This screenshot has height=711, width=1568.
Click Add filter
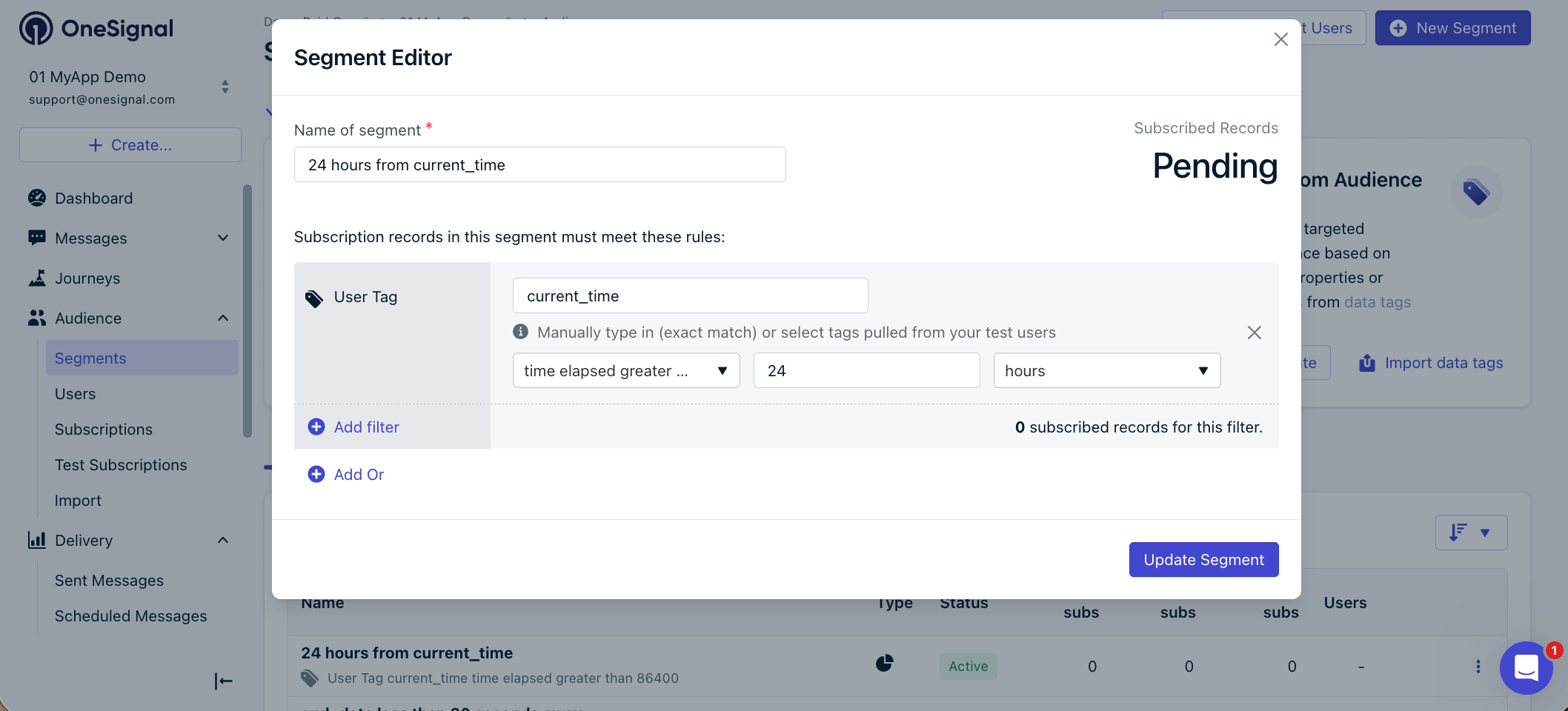[x=353, y=427]
